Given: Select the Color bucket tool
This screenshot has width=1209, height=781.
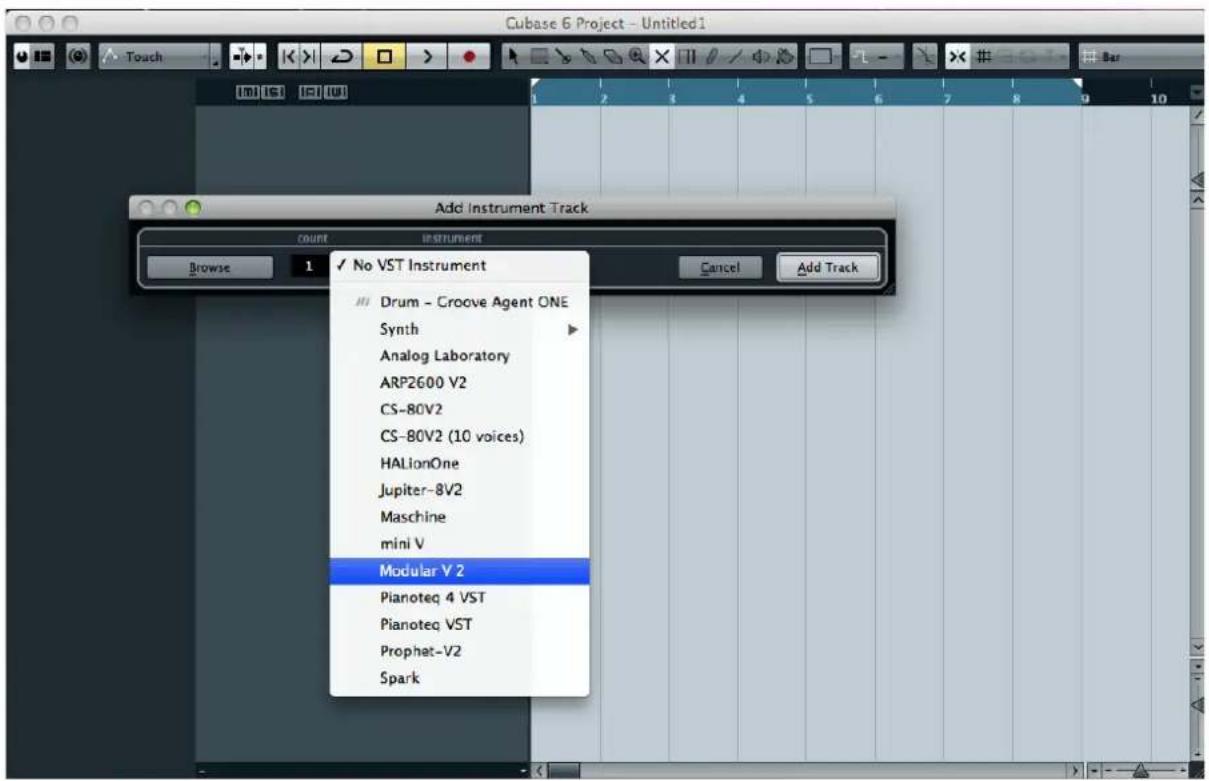Looking at the screenshot, I should (784, 56).
